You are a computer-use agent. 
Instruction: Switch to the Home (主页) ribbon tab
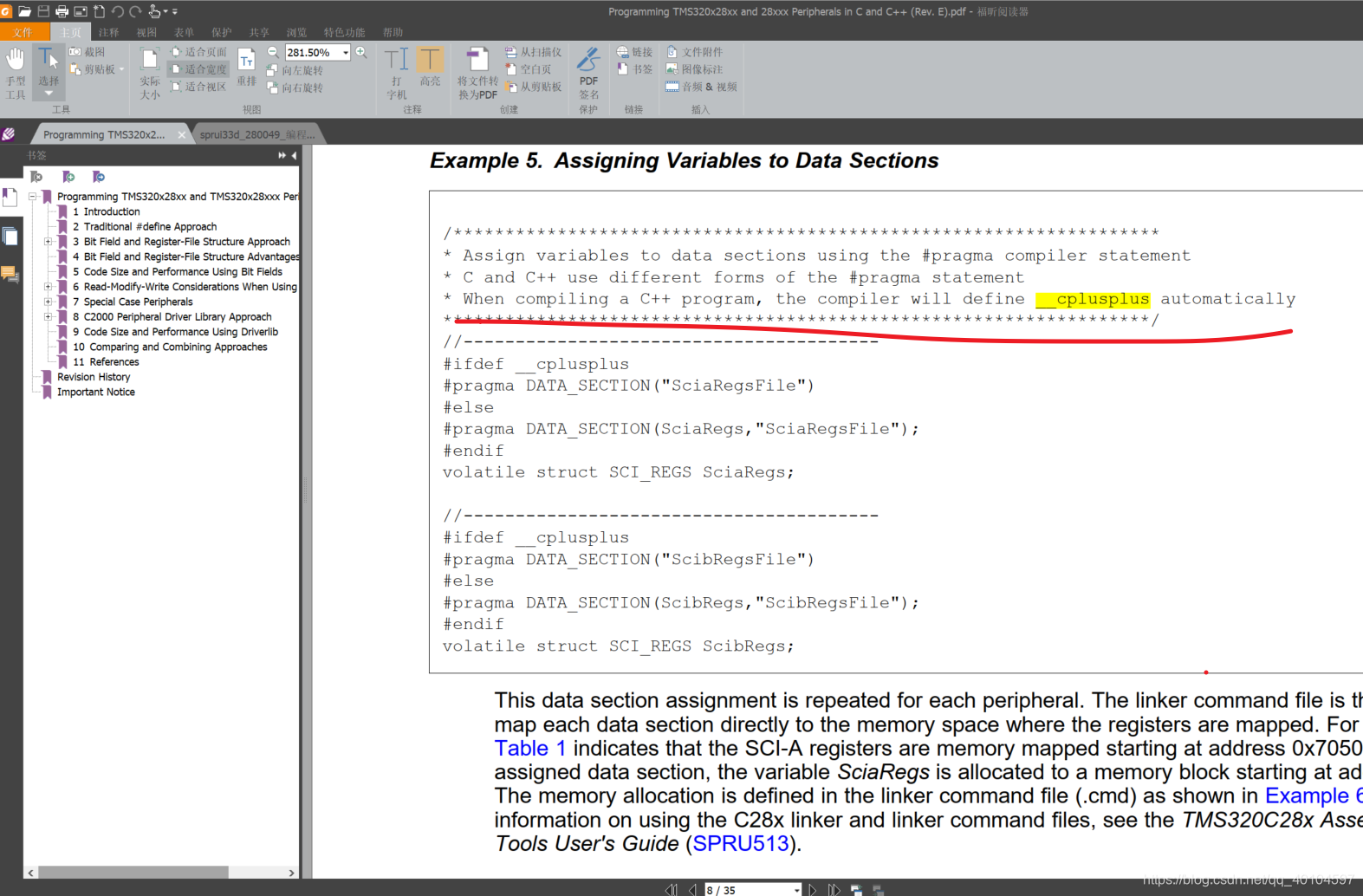[71, 32]
